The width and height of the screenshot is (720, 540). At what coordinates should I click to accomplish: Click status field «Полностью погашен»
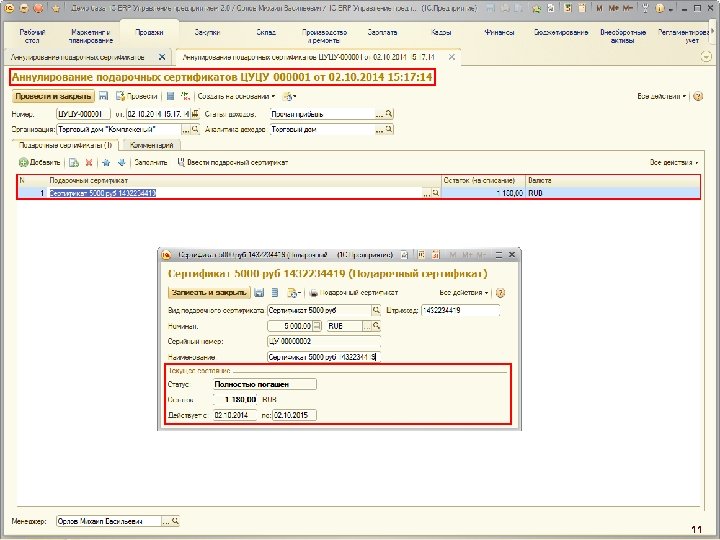pyautogui.click(x=264, y=384)
